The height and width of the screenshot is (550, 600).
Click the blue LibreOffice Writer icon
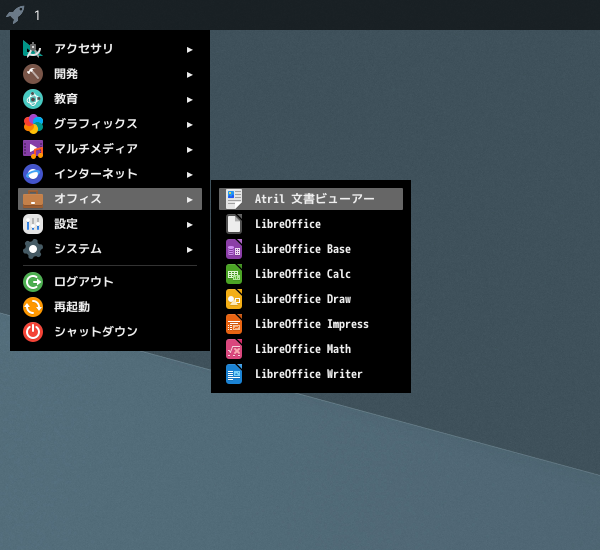pyautogui.click(x=234, y=374)
